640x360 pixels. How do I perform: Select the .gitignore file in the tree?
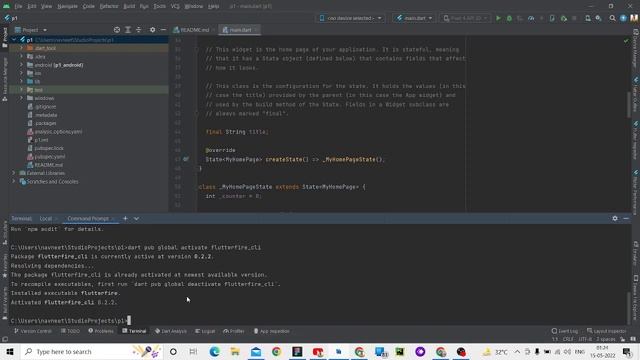coord(45,107)
